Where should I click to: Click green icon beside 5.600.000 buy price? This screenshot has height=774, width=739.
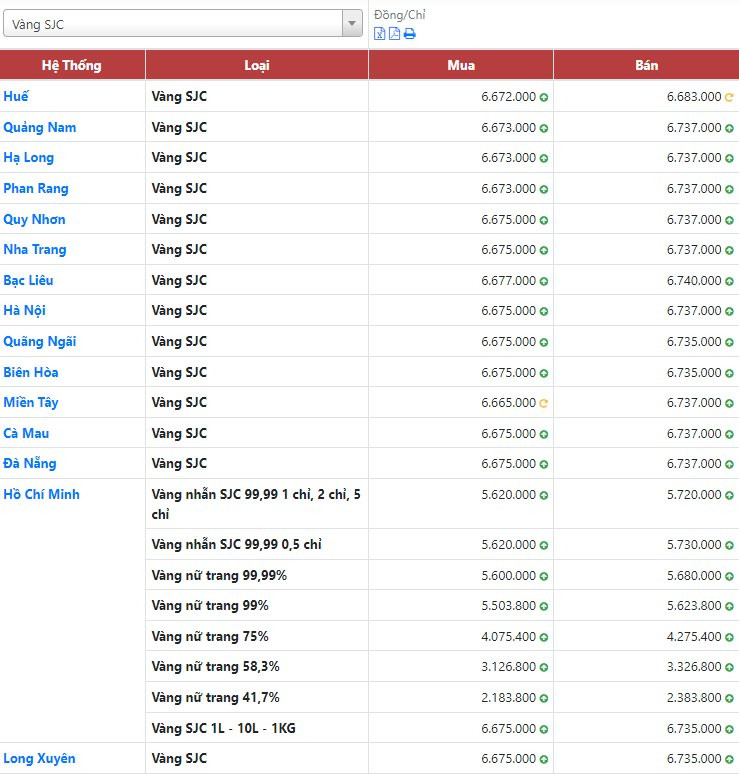(544, 576)
